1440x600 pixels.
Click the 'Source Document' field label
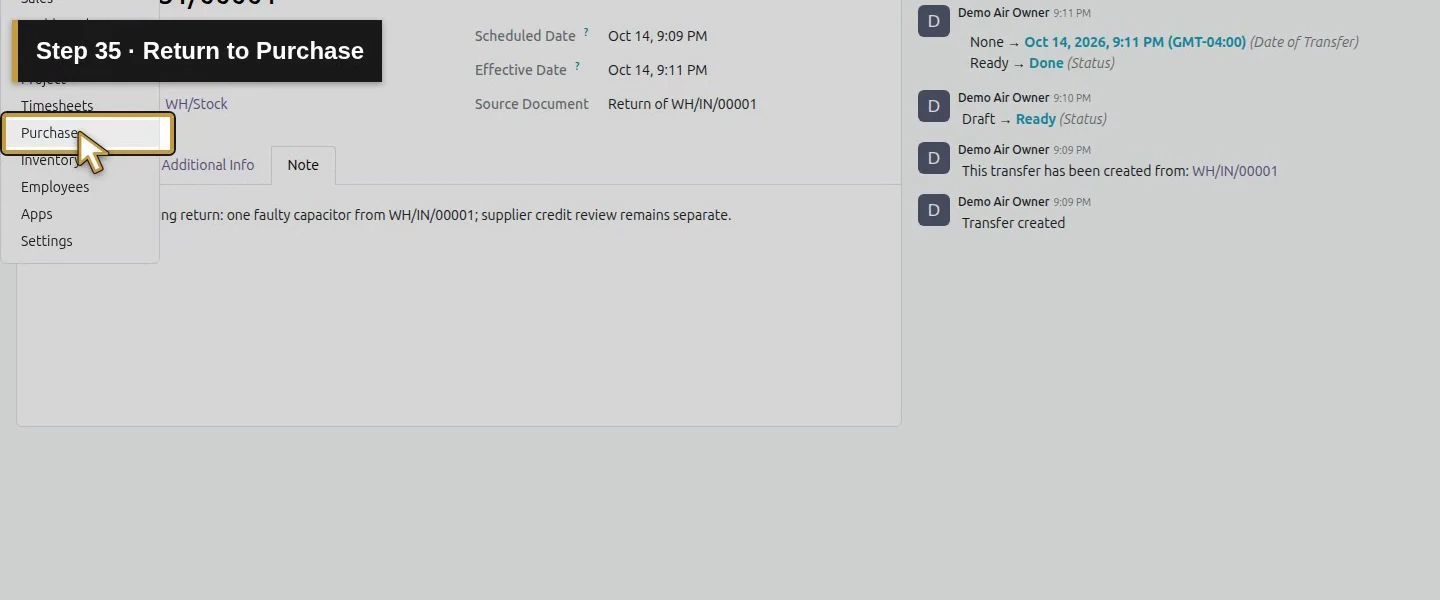point(532,104)
